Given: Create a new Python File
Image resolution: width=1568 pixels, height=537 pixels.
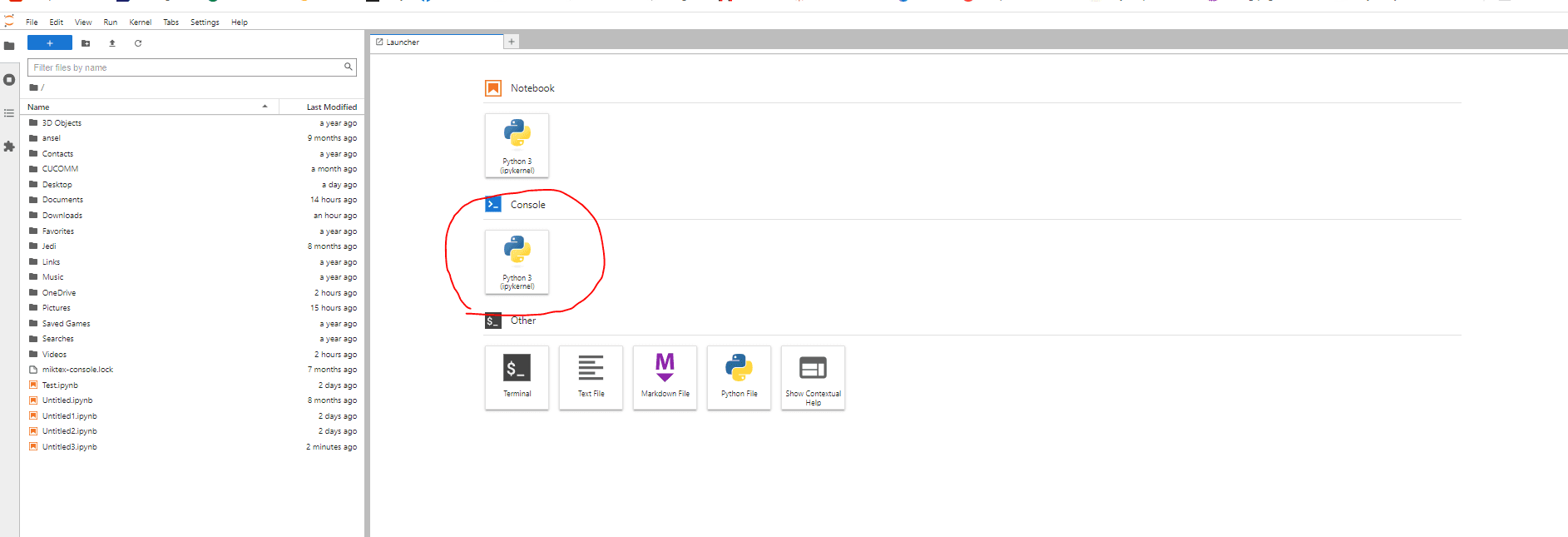Looking at the screenshot, I should coord(739,377).
